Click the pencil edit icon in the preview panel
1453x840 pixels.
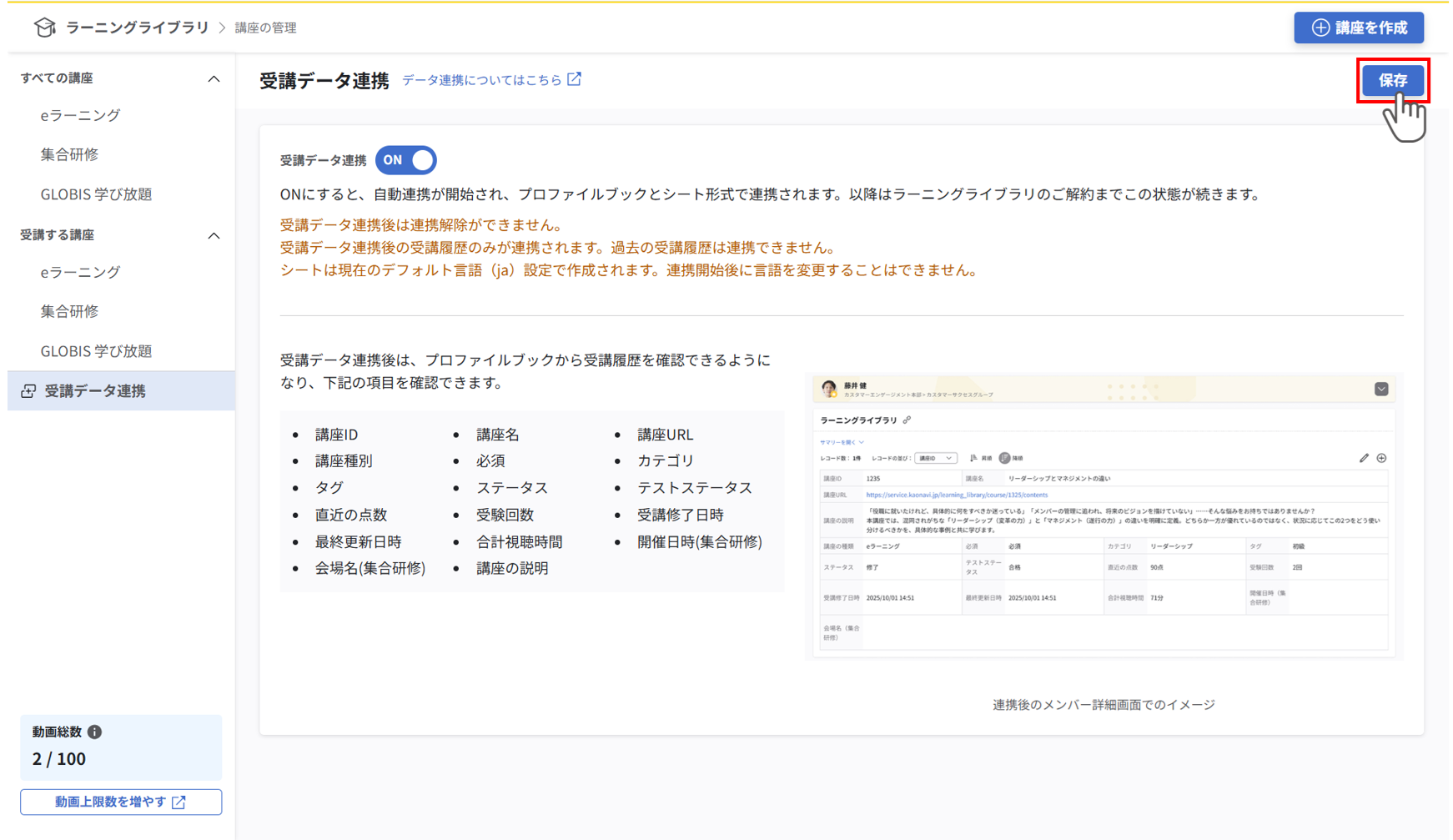[x=1365, y=458]
